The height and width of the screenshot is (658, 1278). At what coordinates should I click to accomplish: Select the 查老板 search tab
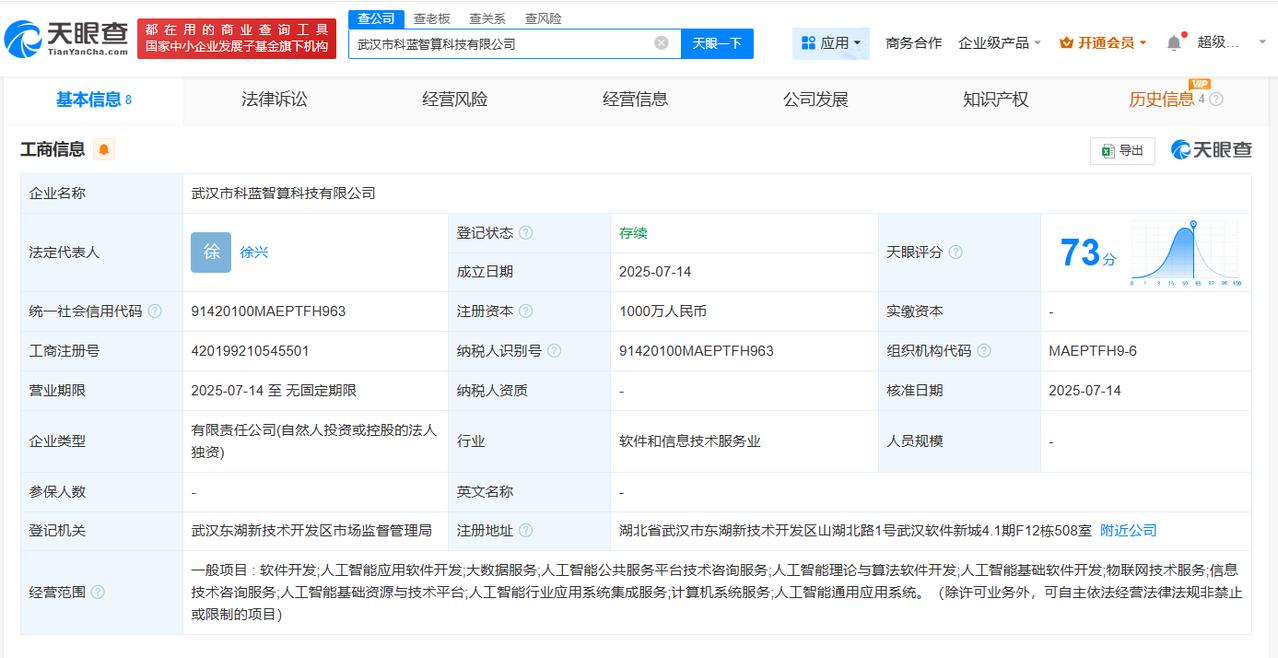tap(432, 19)
